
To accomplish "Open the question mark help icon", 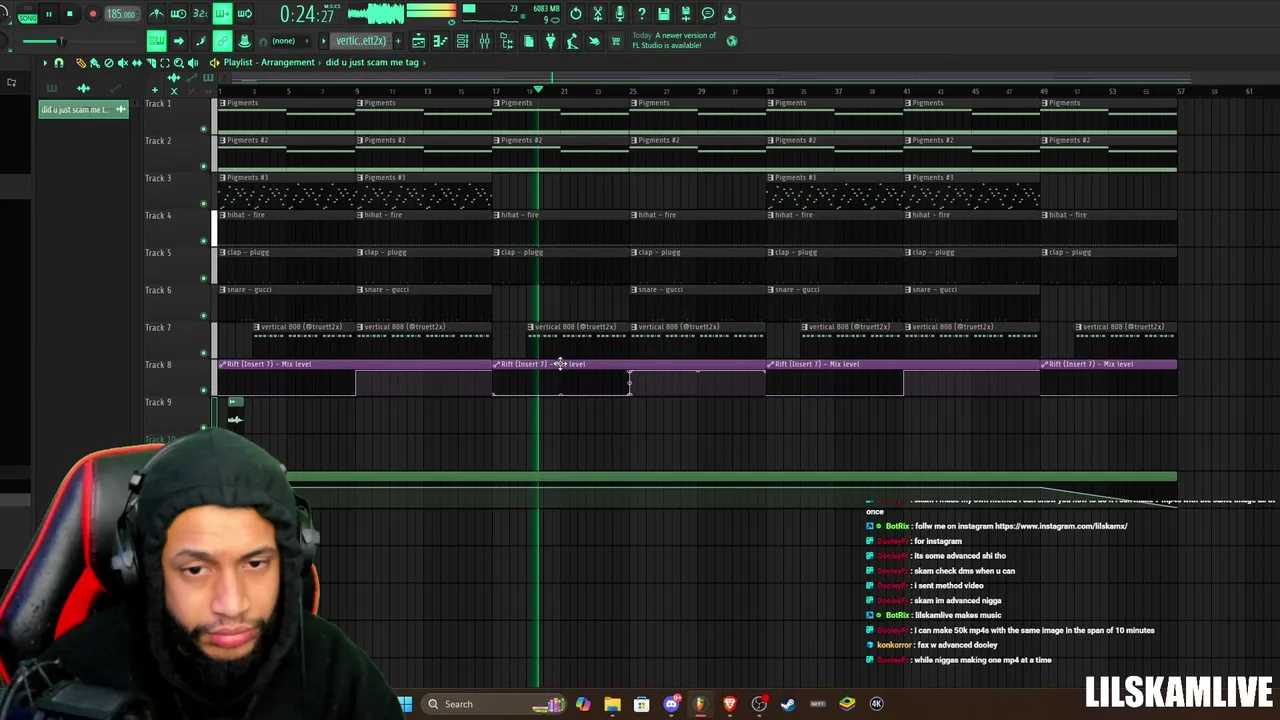I will tap(642, 14).
